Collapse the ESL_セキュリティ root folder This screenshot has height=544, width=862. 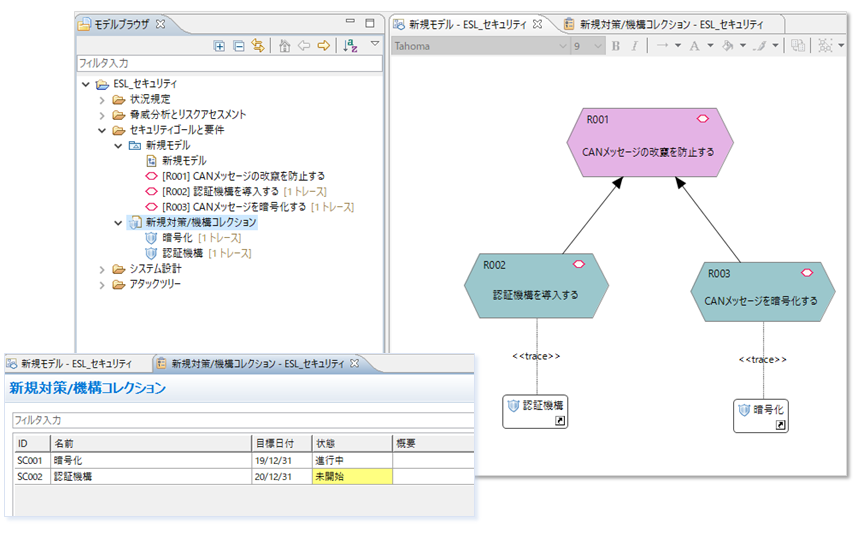[86, 84]
